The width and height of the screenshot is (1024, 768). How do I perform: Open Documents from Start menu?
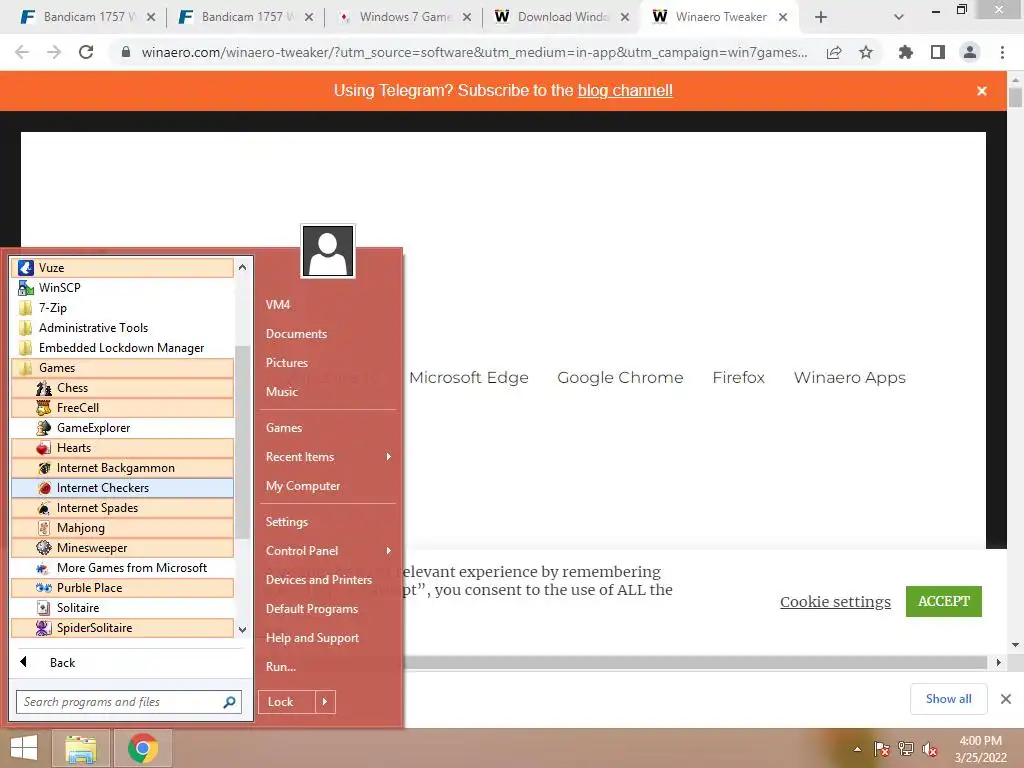tap(296, 334)
